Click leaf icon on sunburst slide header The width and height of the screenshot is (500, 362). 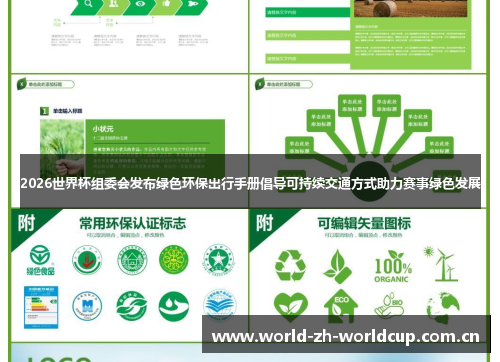pyautogui.click(x=260, y=84)
